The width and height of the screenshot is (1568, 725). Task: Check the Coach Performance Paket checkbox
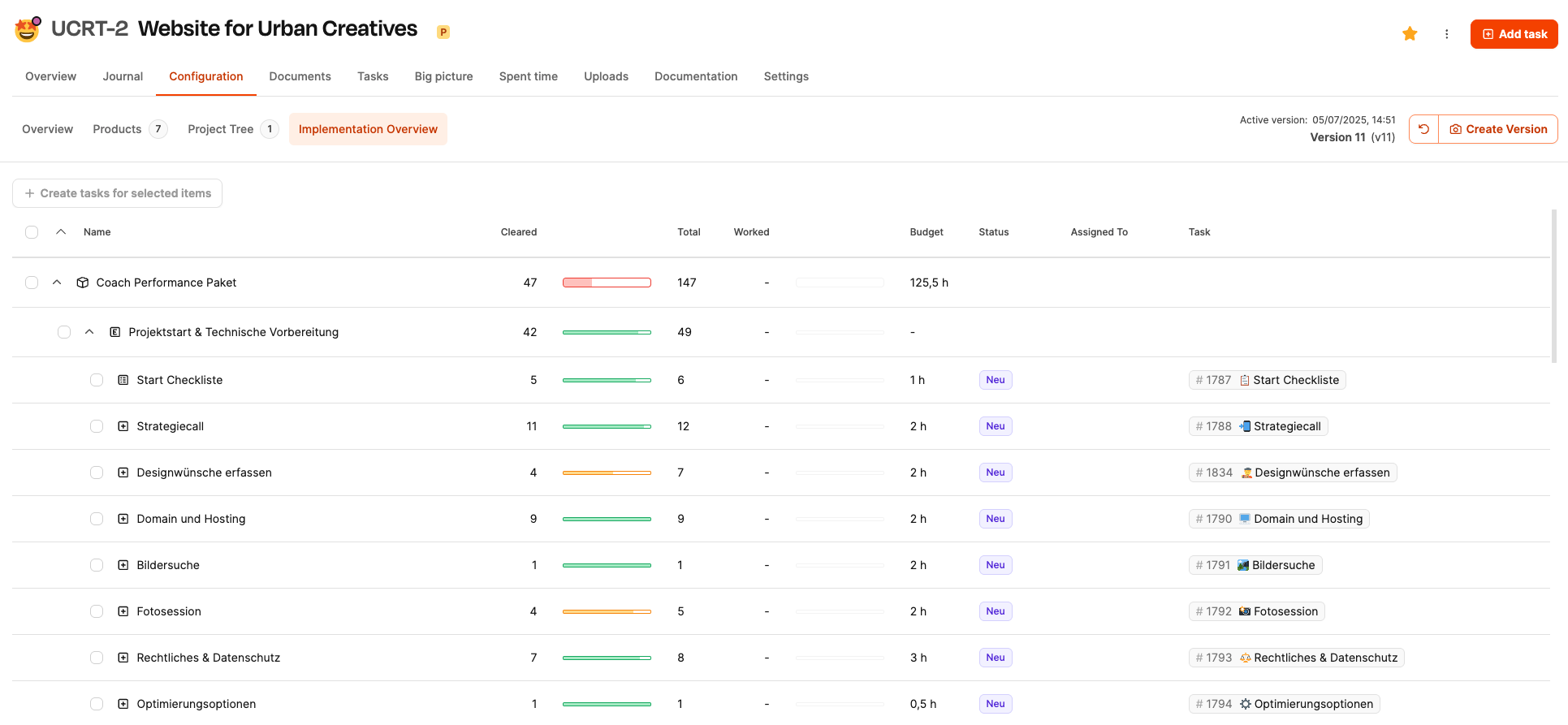[32, 283]
